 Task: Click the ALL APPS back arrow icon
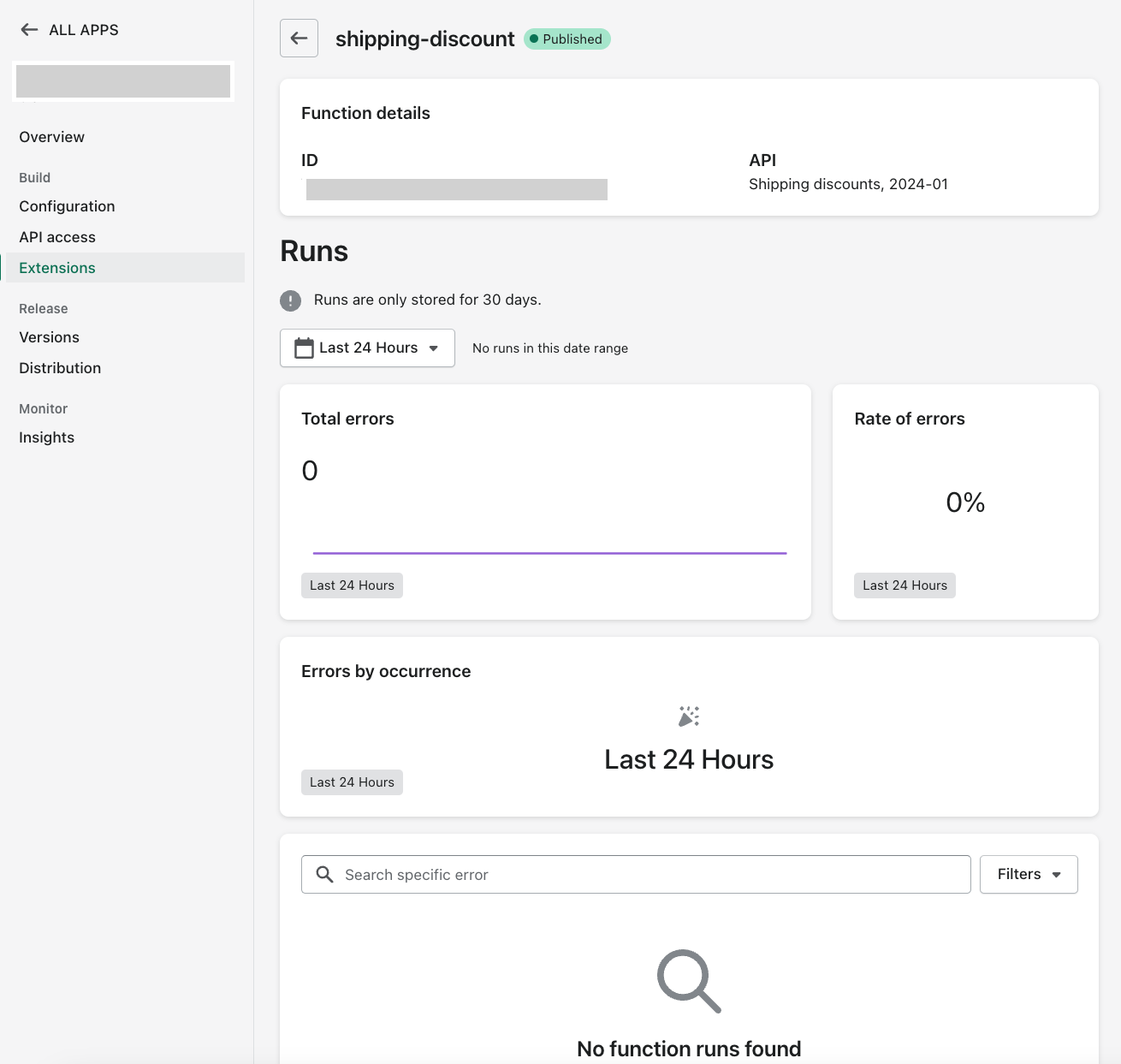[x=29, y=30]
